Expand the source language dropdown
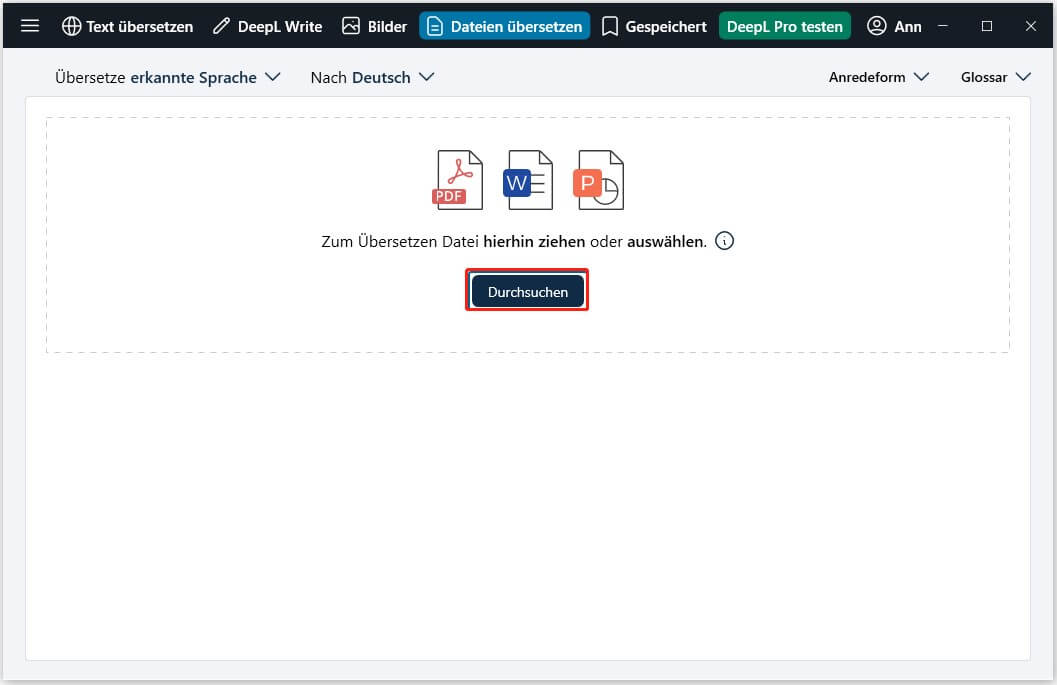 click(x=167, y=78)
